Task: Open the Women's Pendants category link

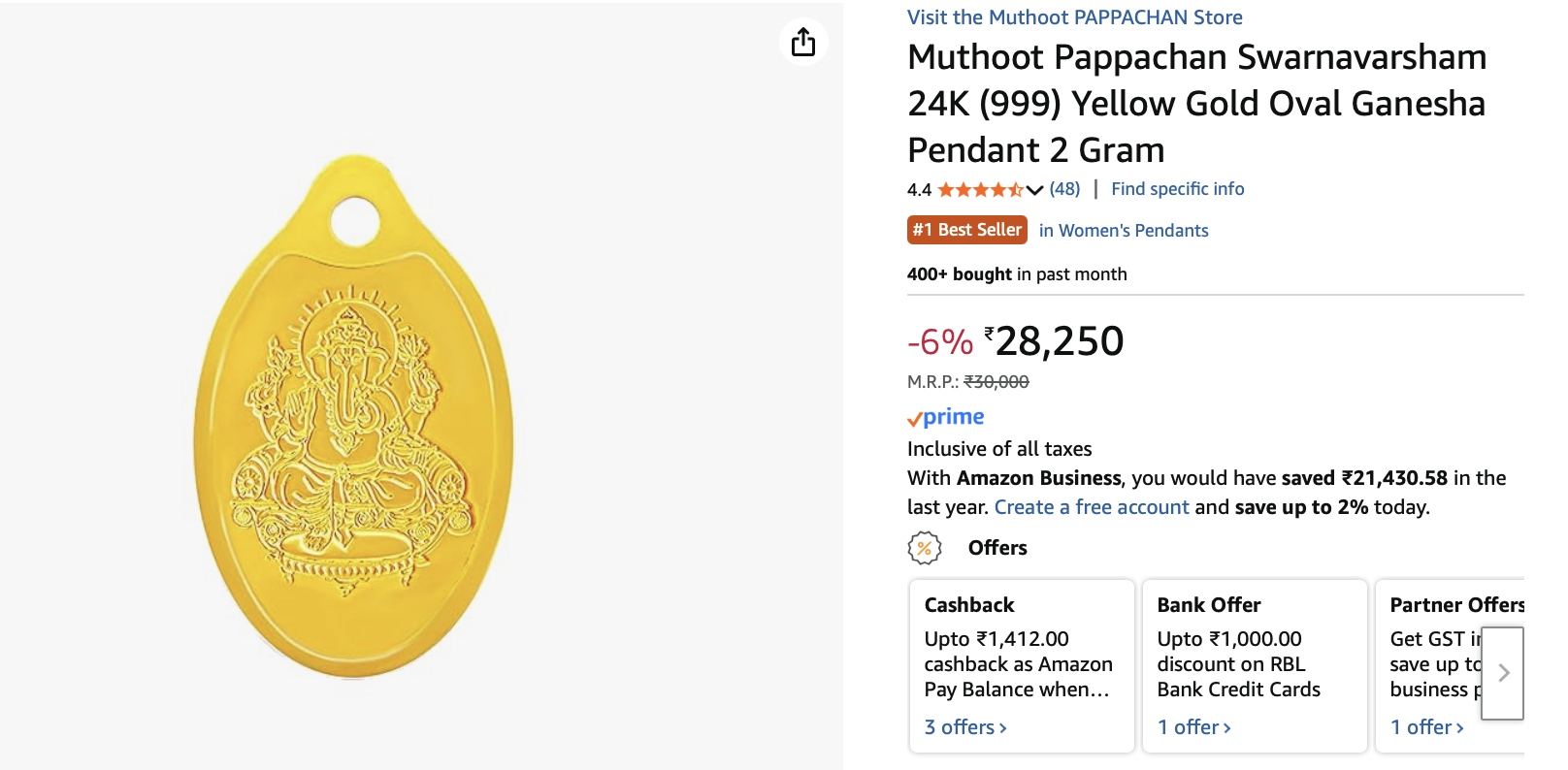Action: [1124, 231]
